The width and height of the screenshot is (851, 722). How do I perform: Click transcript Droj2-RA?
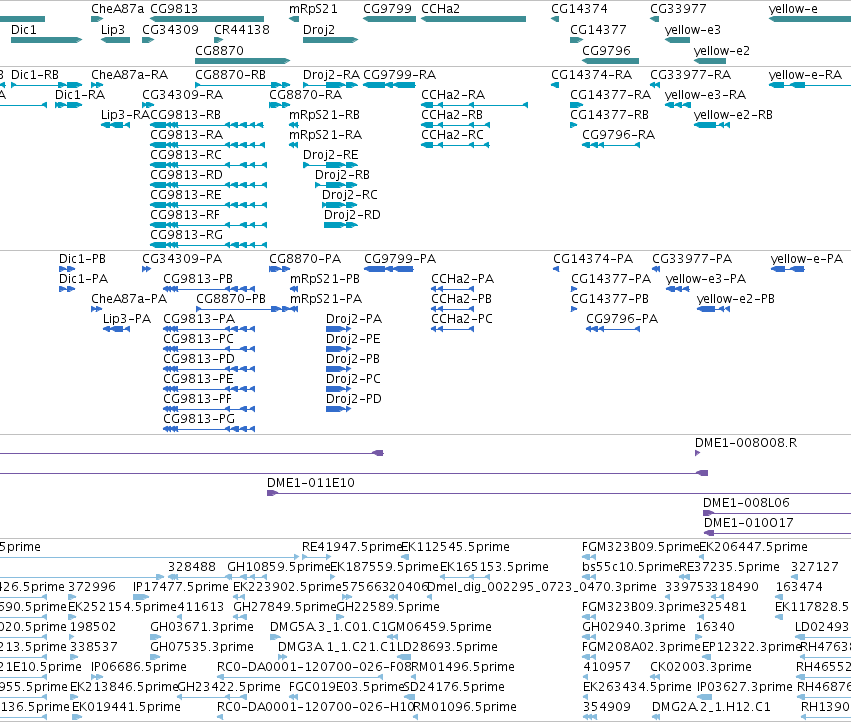point(331,74)
